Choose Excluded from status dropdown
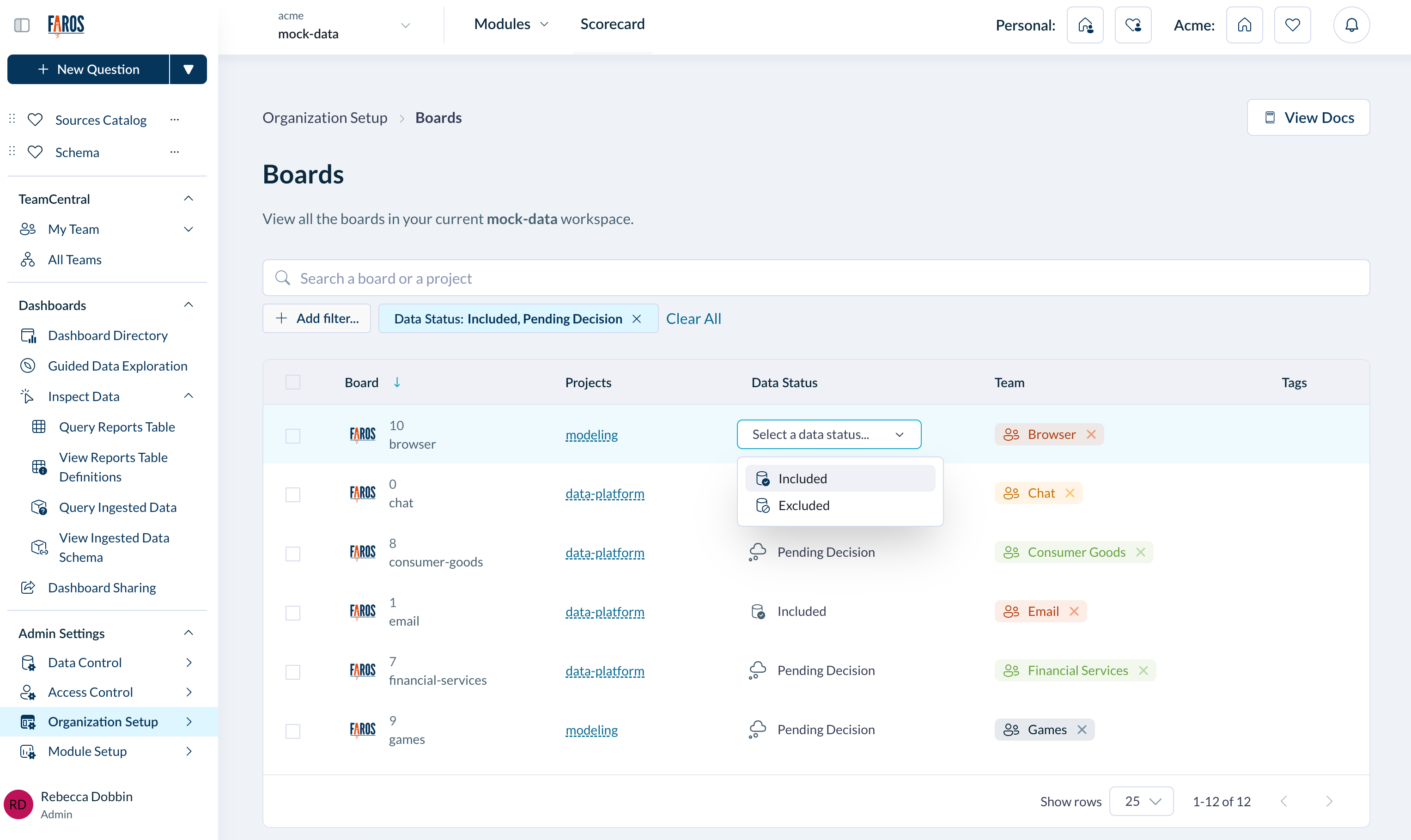 [x=840, y=505]
